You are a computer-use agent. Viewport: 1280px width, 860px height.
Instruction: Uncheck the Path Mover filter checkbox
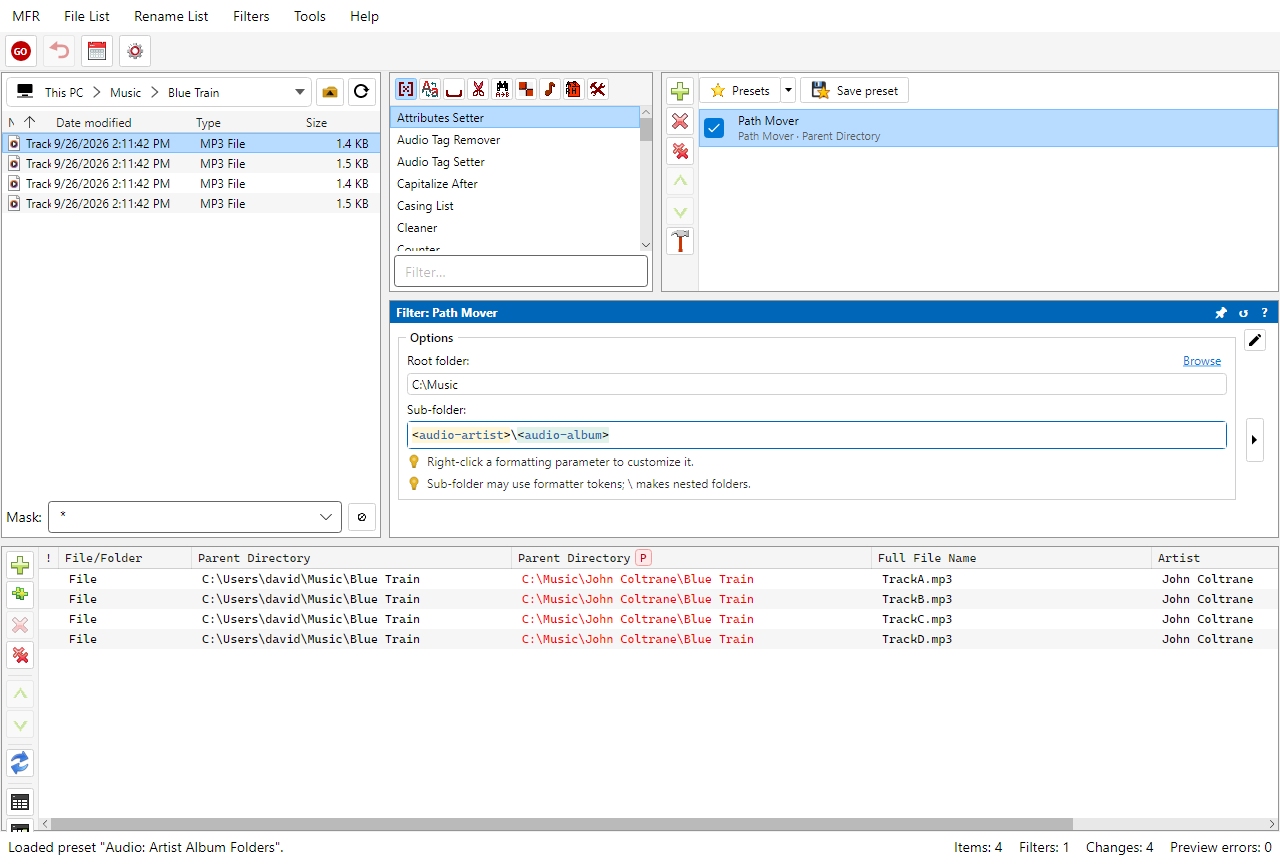point(714,128)
